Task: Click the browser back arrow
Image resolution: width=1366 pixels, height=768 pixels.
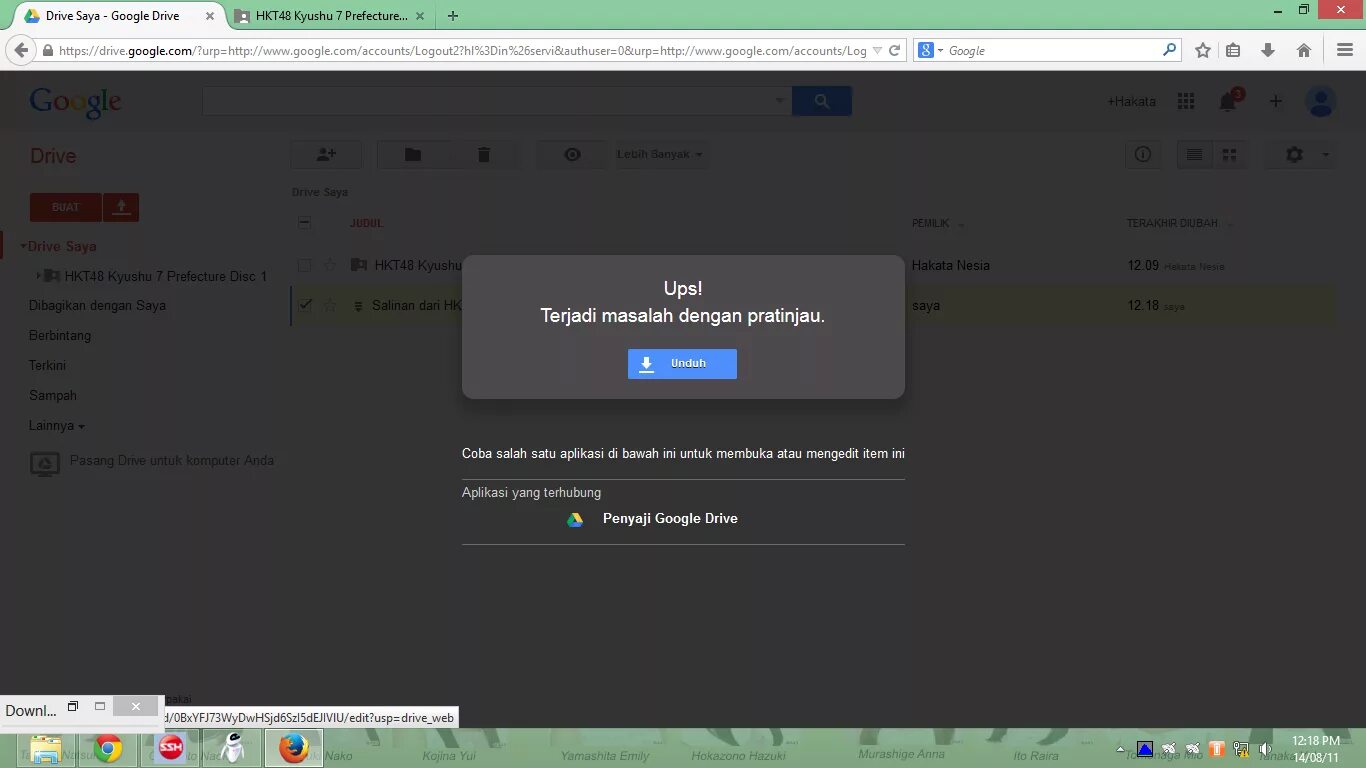Action: (x=21, y=50)
